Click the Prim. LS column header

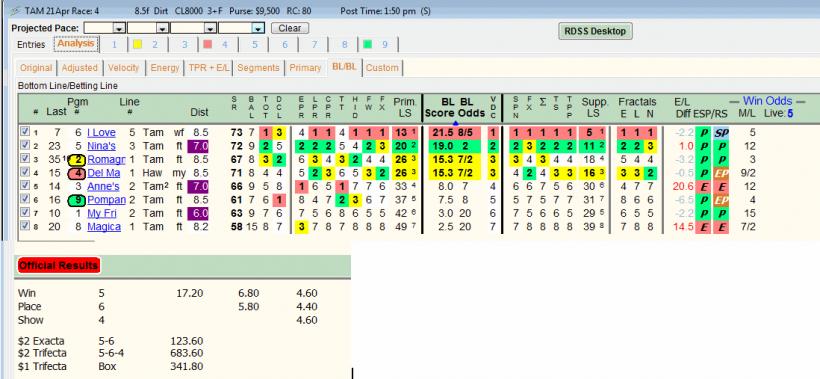(x=405, y=107)
